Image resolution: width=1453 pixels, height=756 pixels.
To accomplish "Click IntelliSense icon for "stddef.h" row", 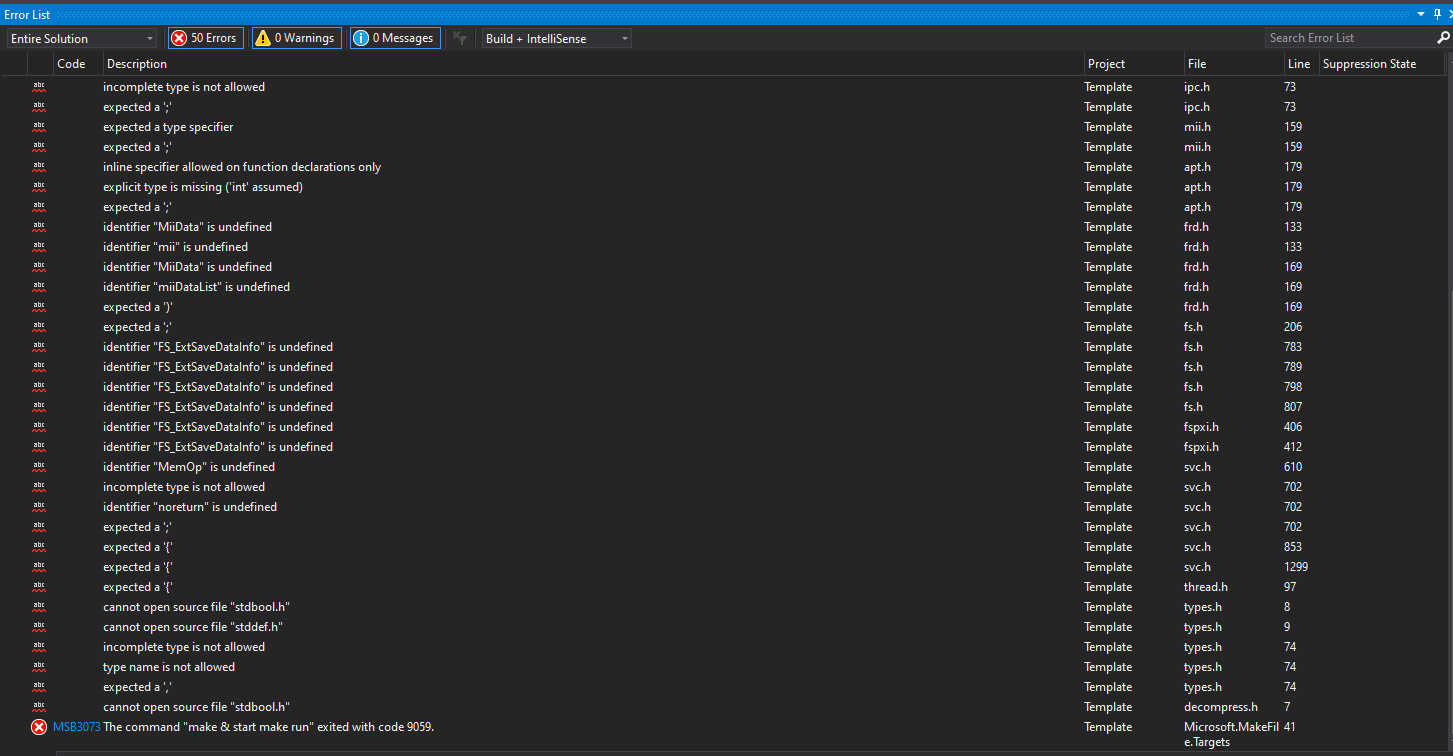I will (x=39, y=627).
